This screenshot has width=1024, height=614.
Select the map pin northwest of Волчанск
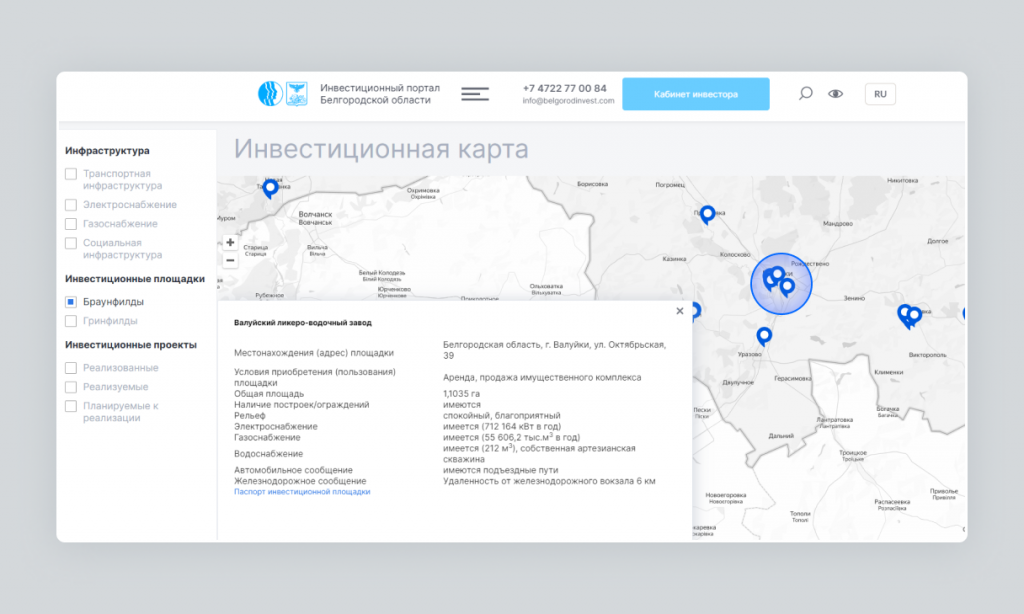[270, 189]
